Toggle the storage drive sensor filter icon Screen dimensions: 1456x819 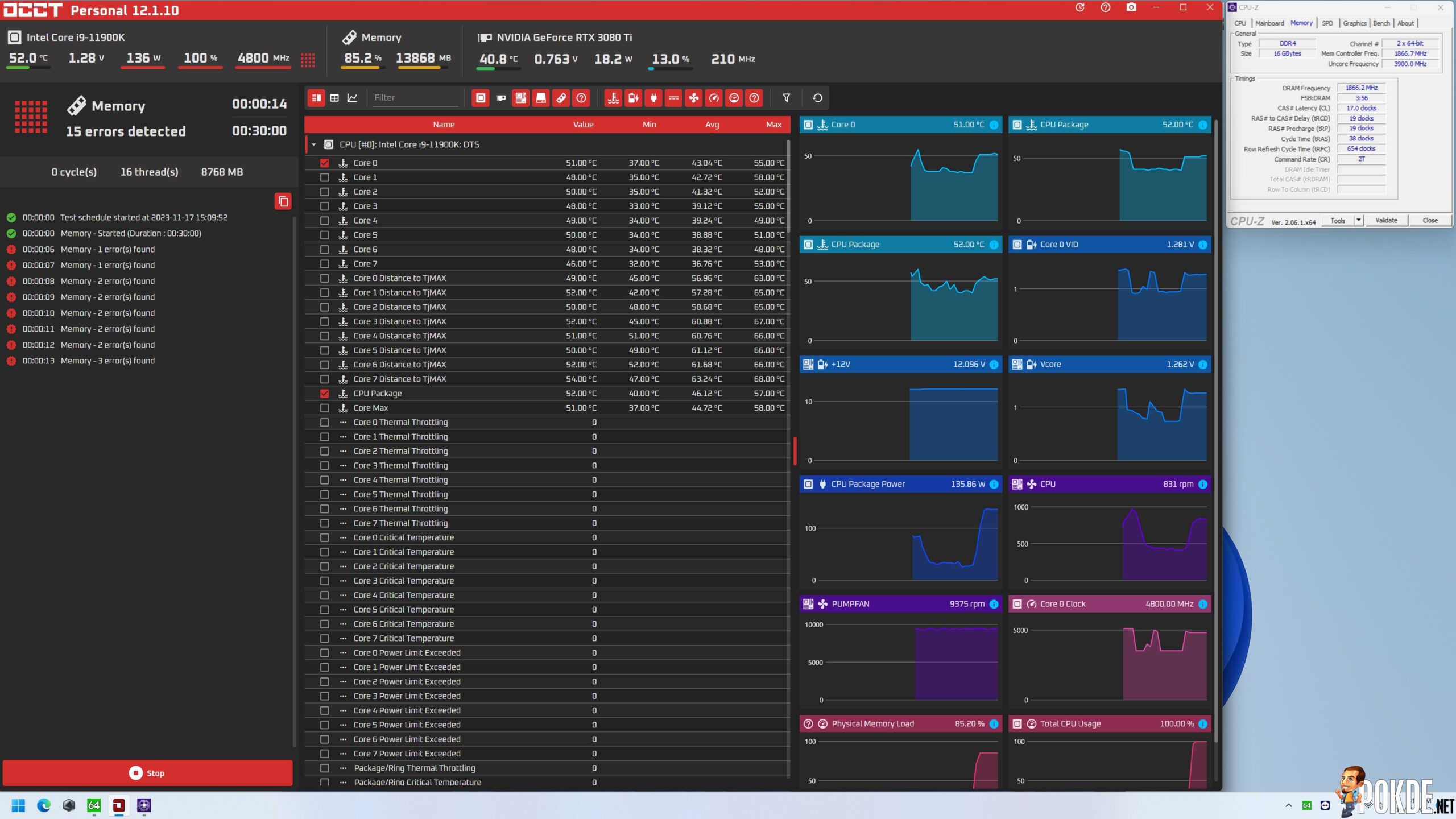tap(541, 98)
